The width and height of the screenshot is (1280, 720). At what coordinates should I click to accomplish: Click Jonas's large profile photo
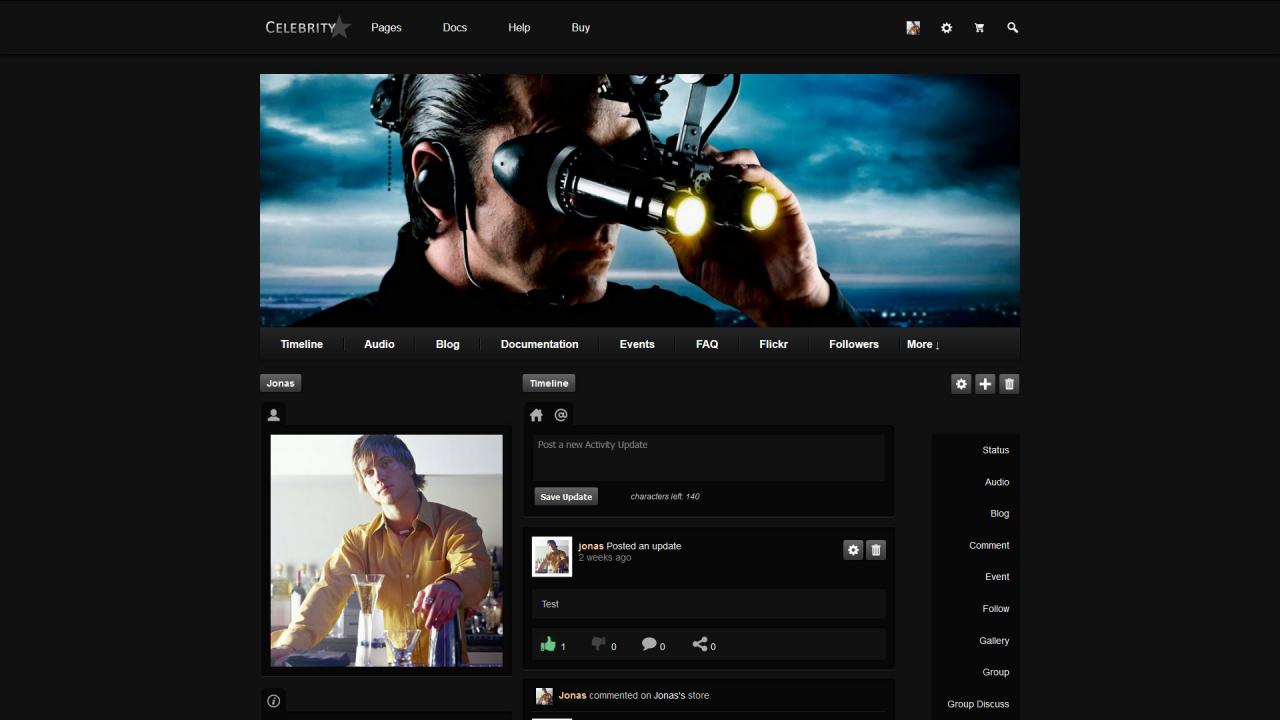coord(387,550)
